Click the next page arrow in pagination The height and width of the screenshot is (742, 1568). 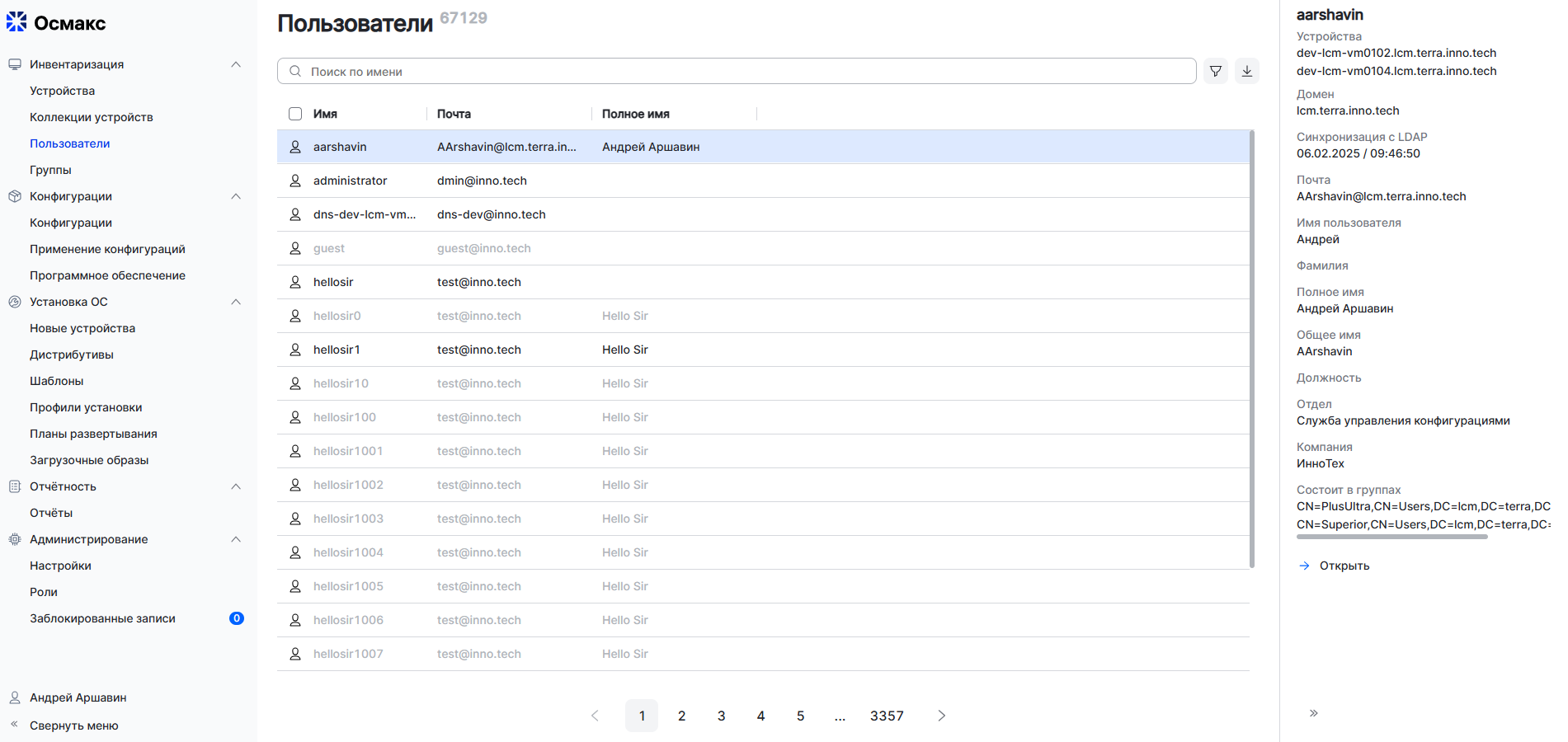coord(941,716)
